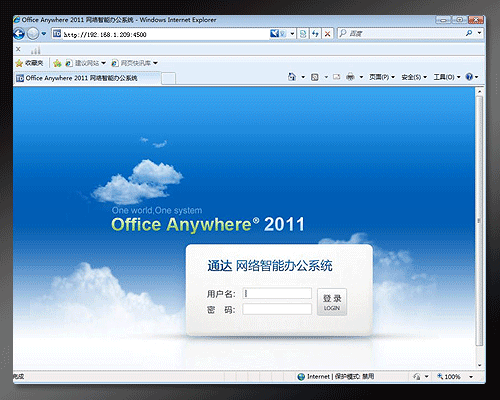Click the address bar URL 192.168.1.209:4500
The image size is (500, 400).
point(105,34)
